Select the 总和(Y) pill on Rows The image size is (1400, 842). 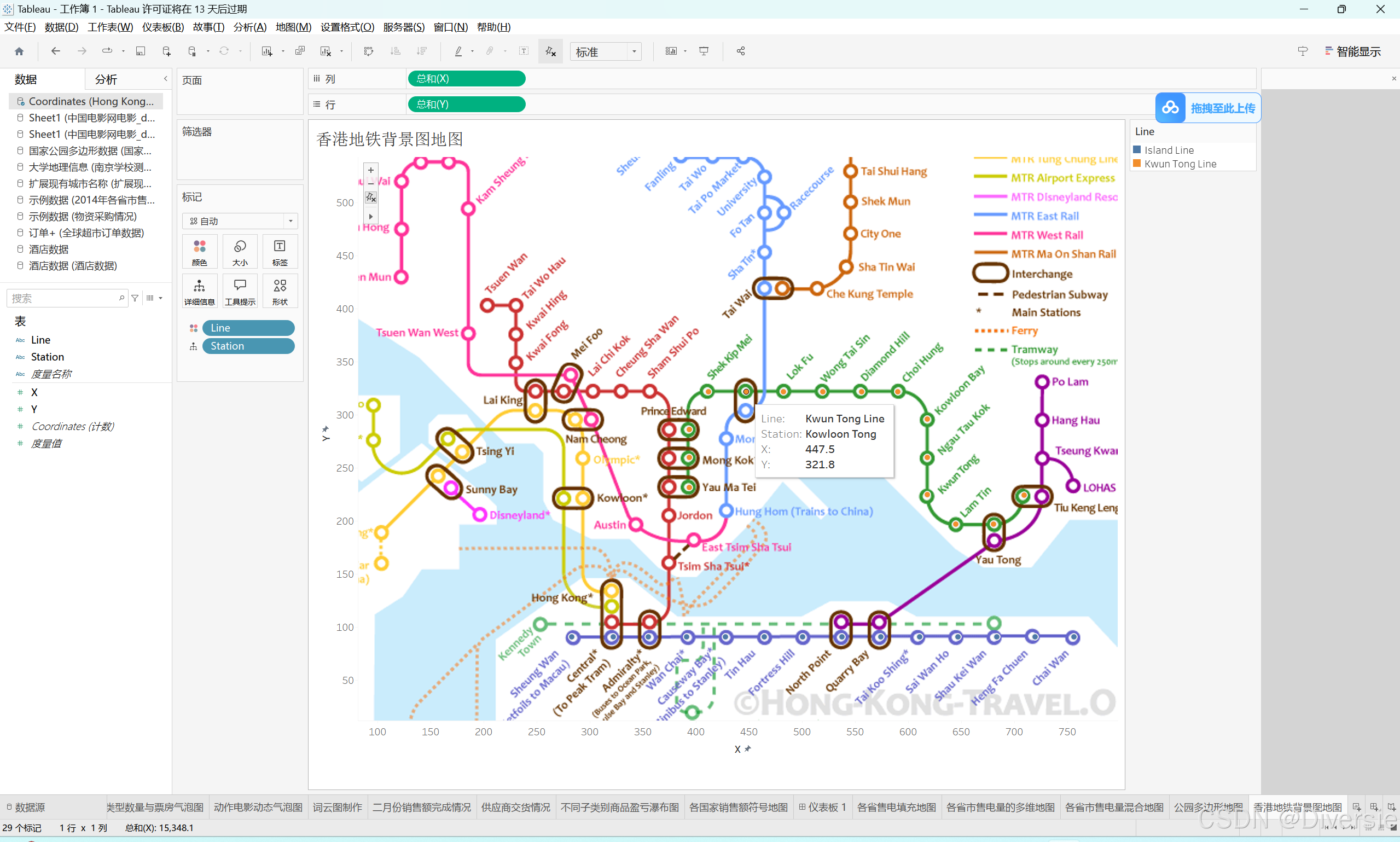click(466, 104)
